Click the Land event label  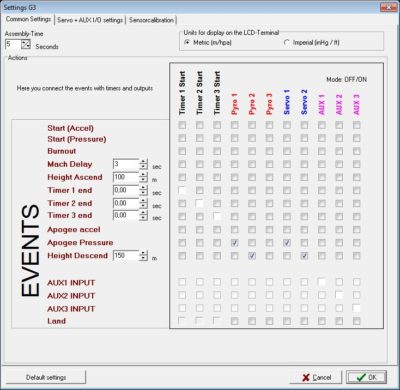coord(56,321)
